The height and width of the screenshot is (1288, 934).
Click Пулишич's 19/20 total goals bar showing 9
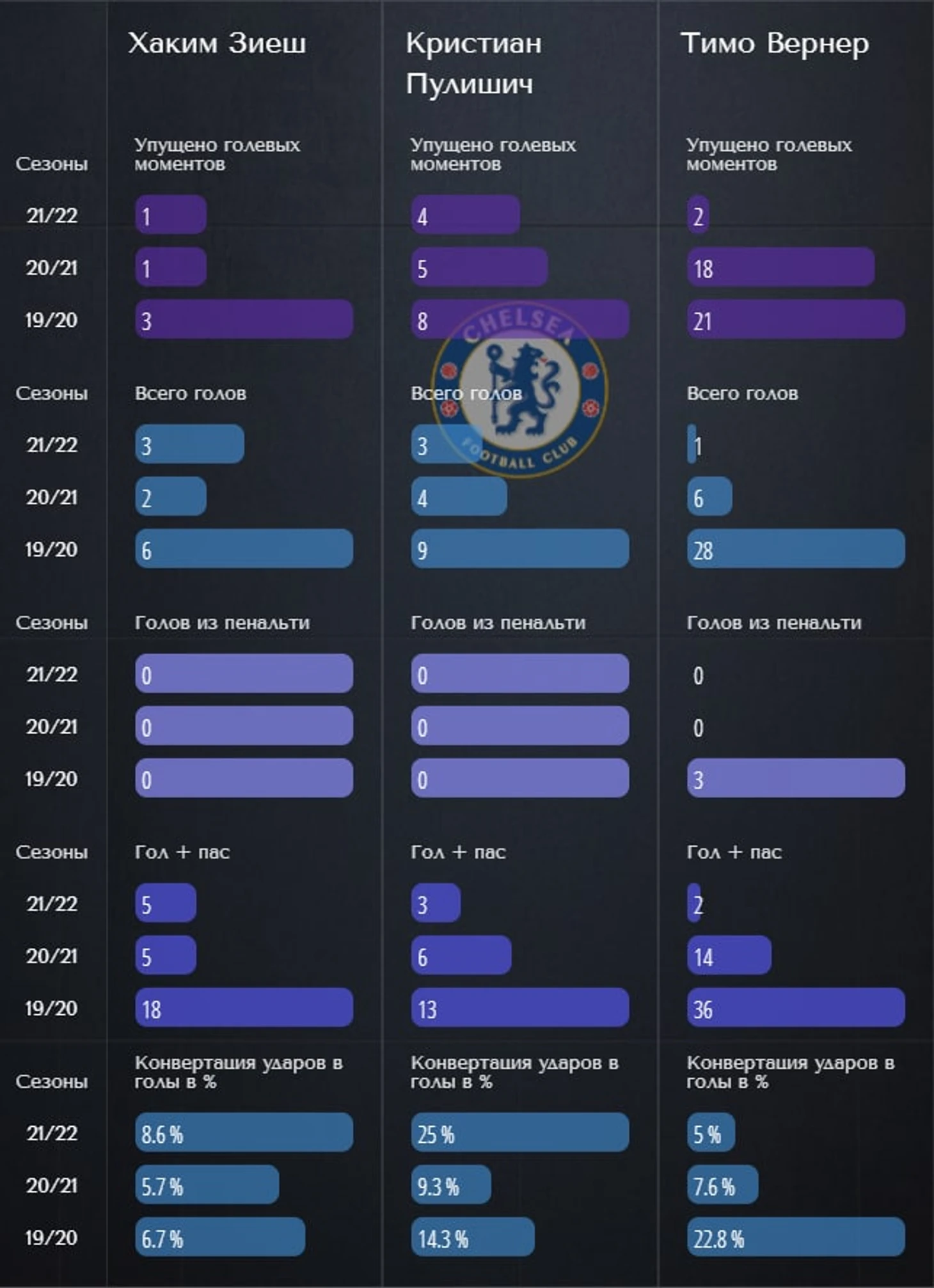519,549
